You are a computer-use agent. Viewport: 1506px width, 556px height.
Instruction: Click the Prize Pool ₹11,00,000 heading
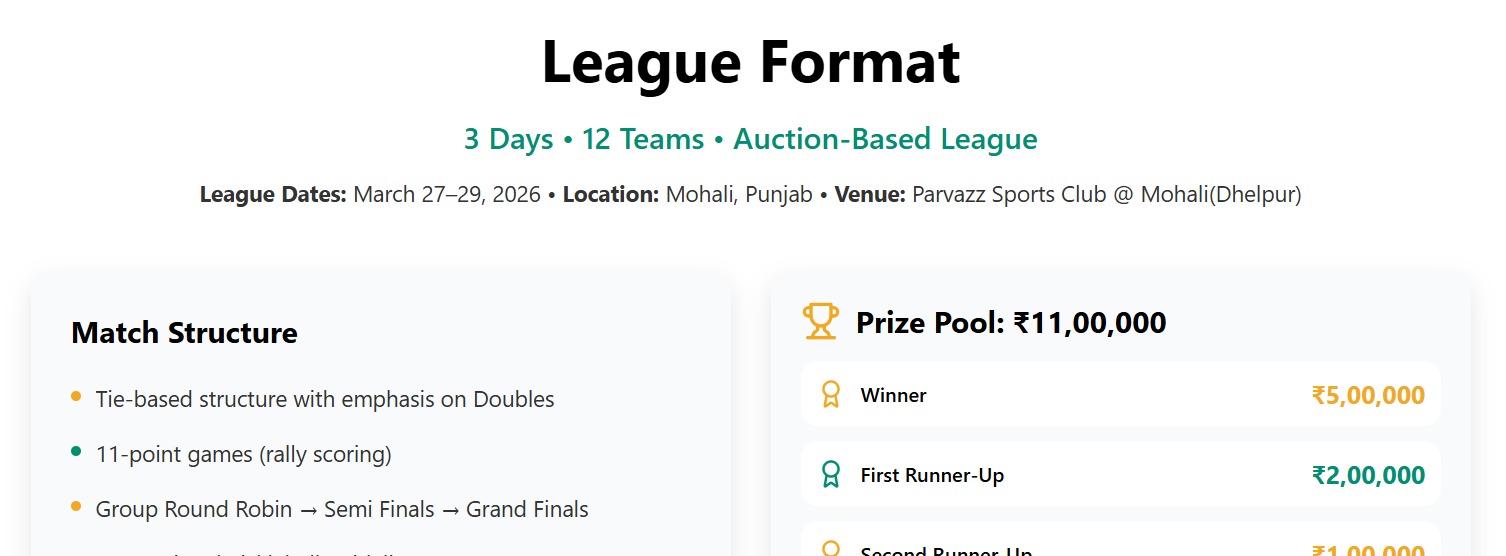click(x=1011, y=323)
